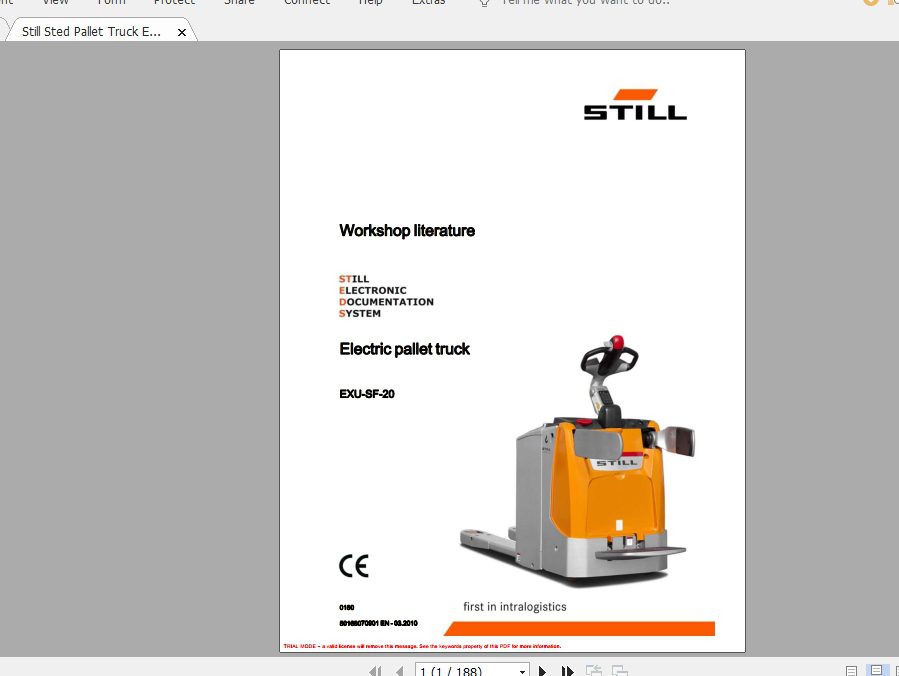Click the Tell me what you want to do box

coord(585,2)
